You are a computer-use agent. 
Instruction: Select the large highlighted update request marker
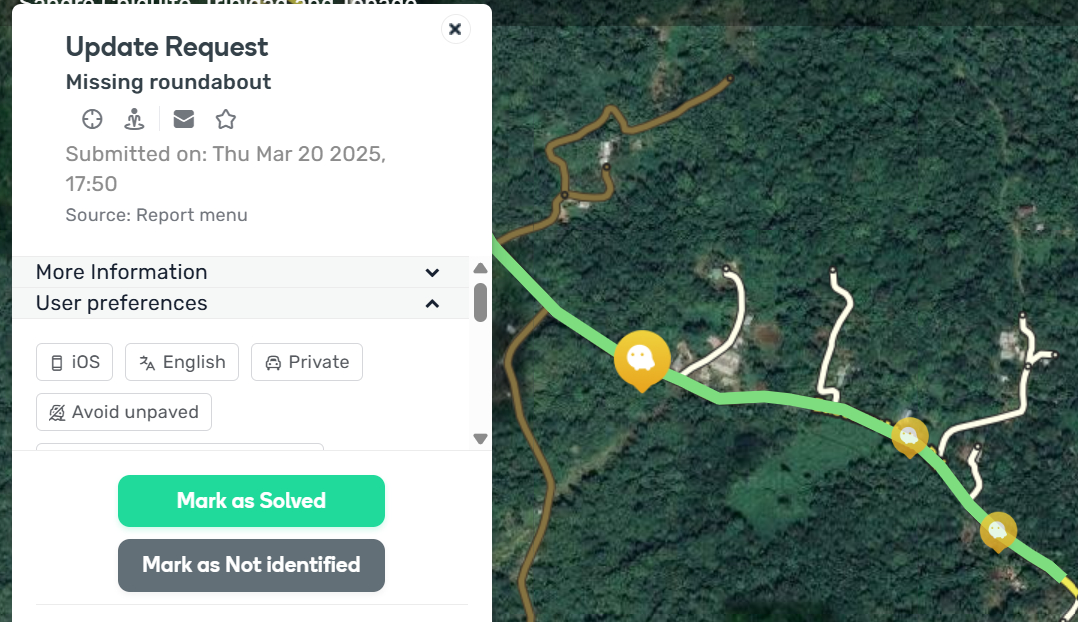pyautogui.click(x=642, y=357)
